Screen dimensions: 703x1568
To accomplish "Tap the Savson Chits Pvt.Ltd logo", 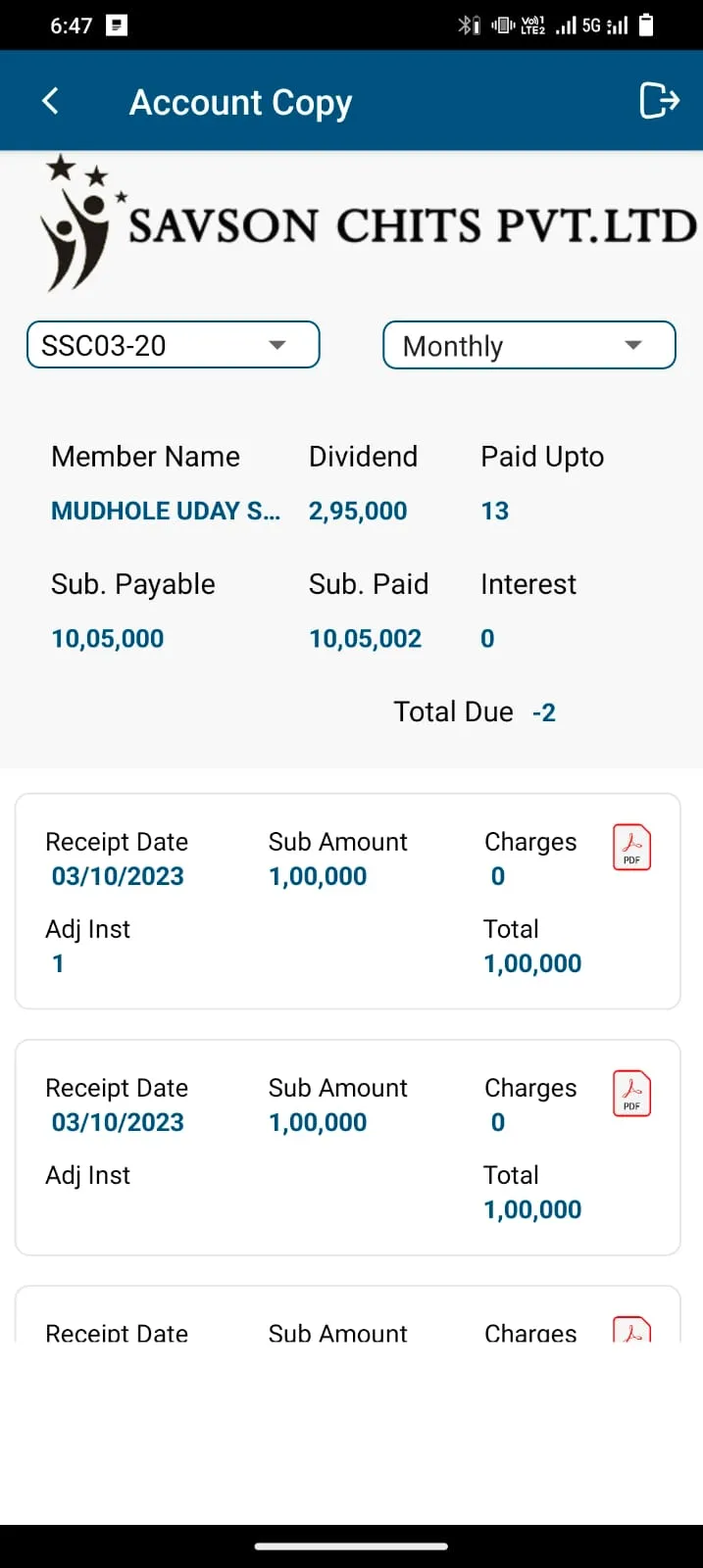I will [x=368, y=223].
